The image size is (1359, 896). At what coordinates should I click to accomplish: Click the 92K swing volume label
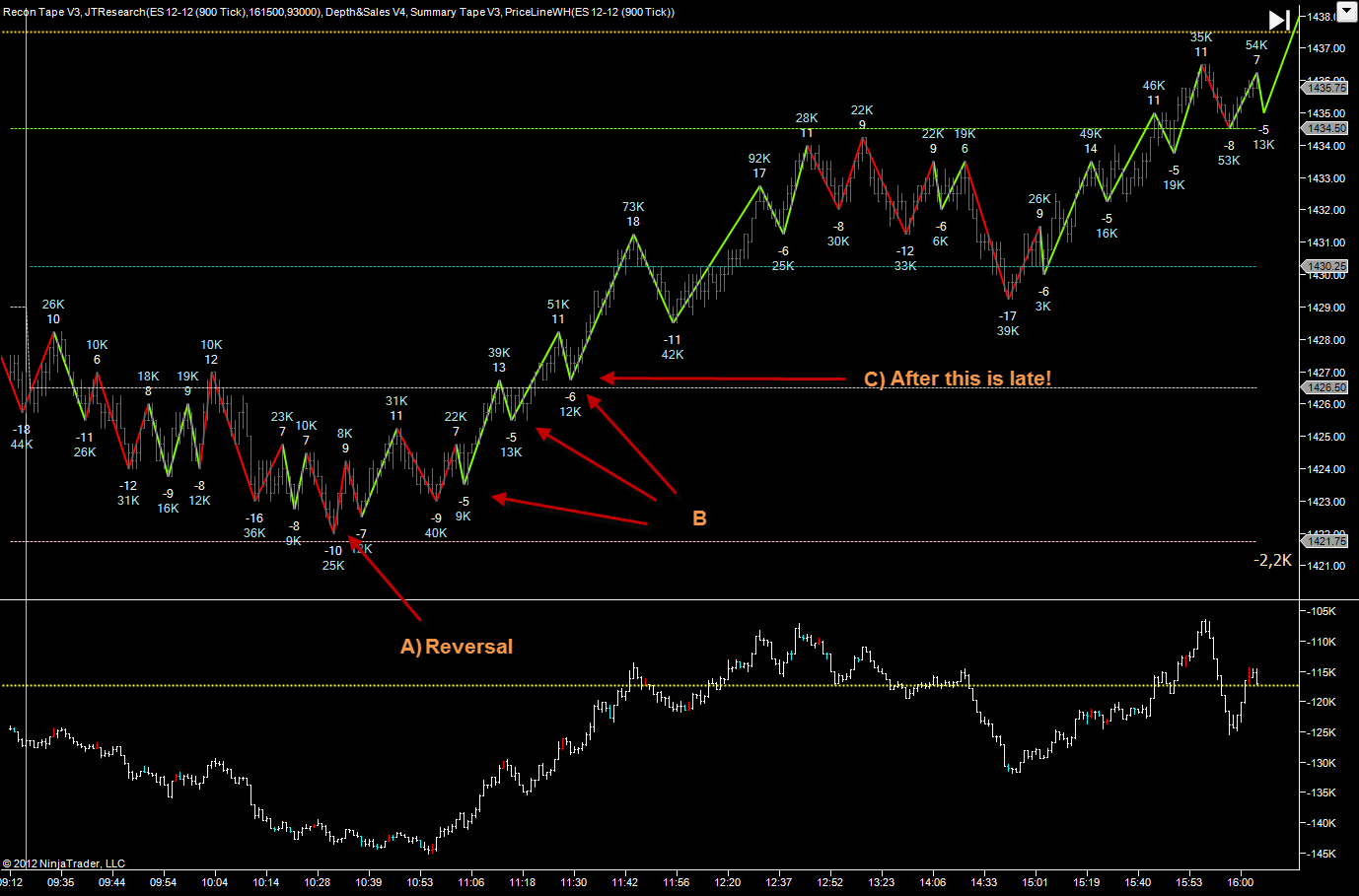pos(759,159)
